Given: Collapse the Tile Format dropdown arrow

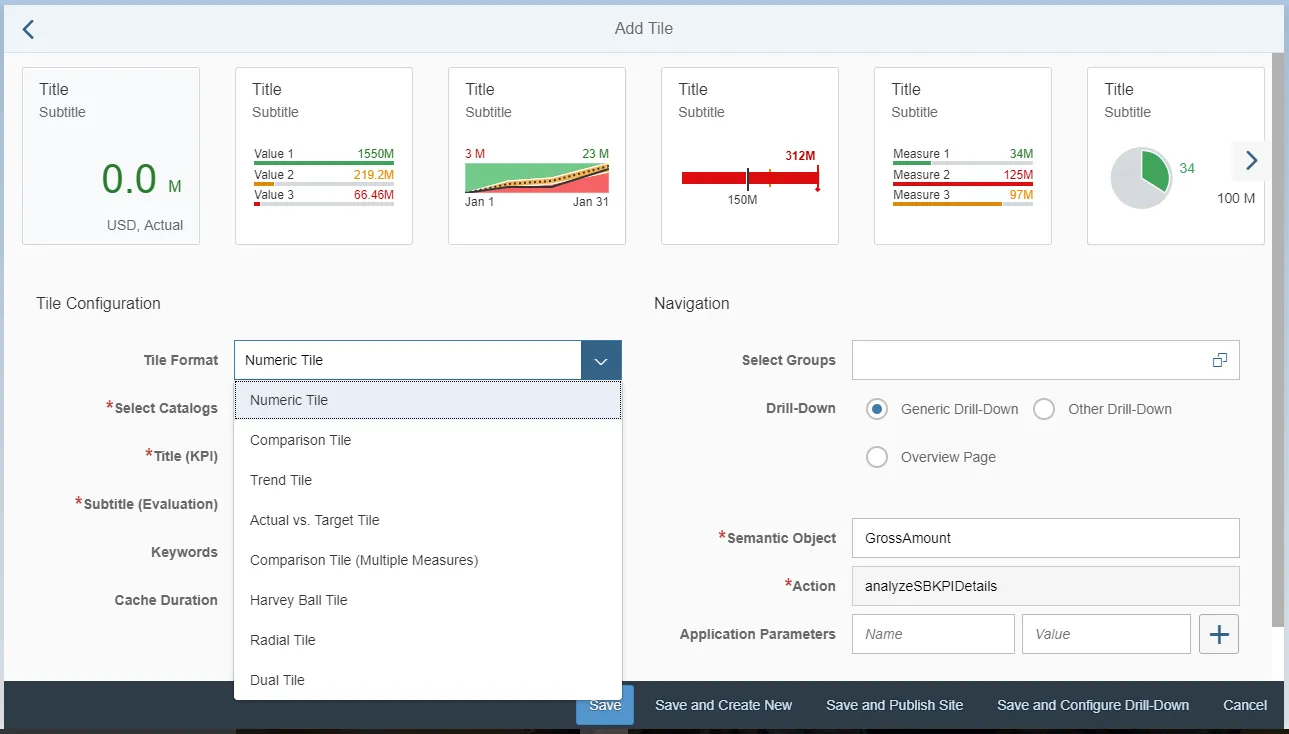Looking at the screenshot, I should click(601, 360).
